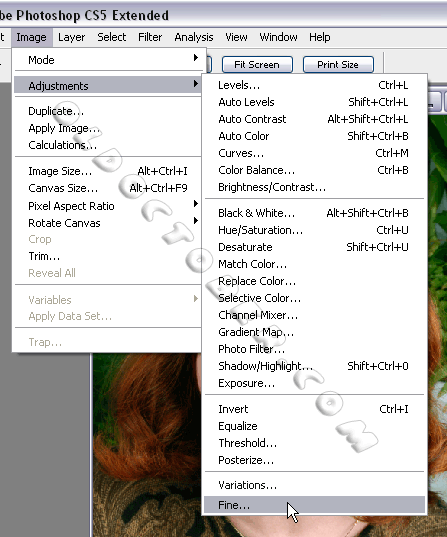Click the Print Size button
The height and width of the screenshot is (537, 447).
coord(338,65)
